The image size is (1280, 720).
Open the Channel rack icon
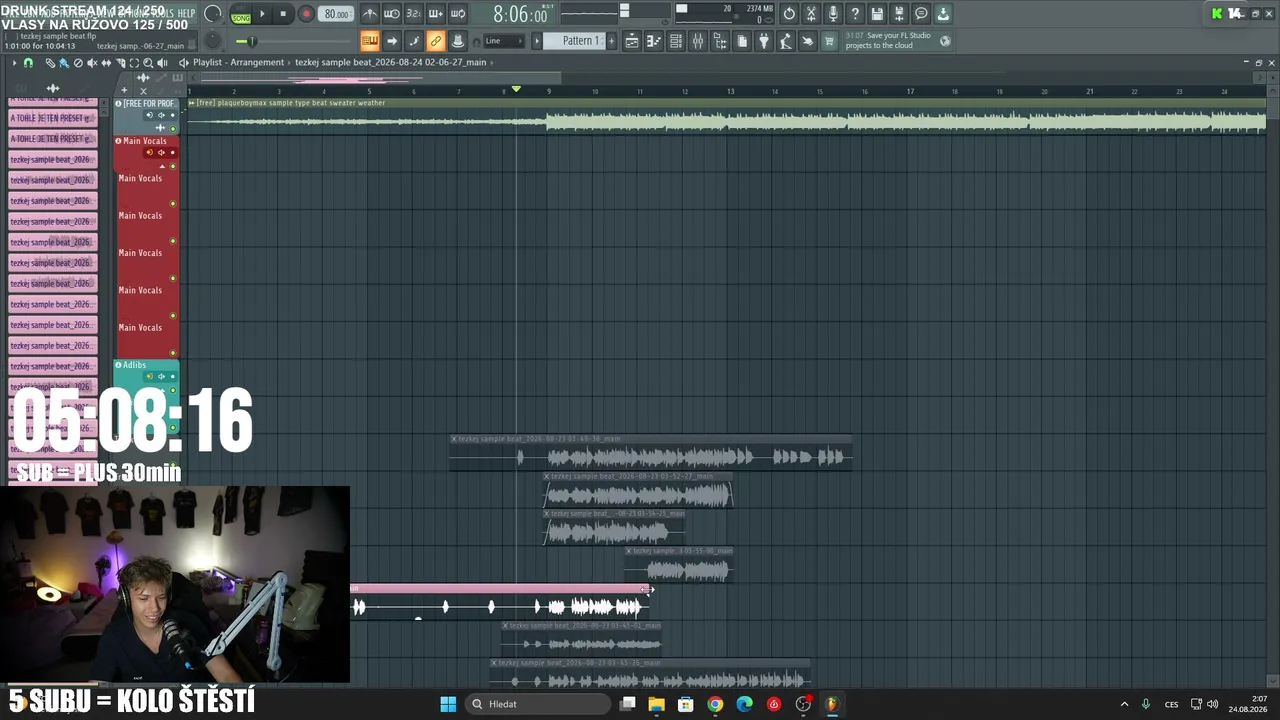click(676, 41)
